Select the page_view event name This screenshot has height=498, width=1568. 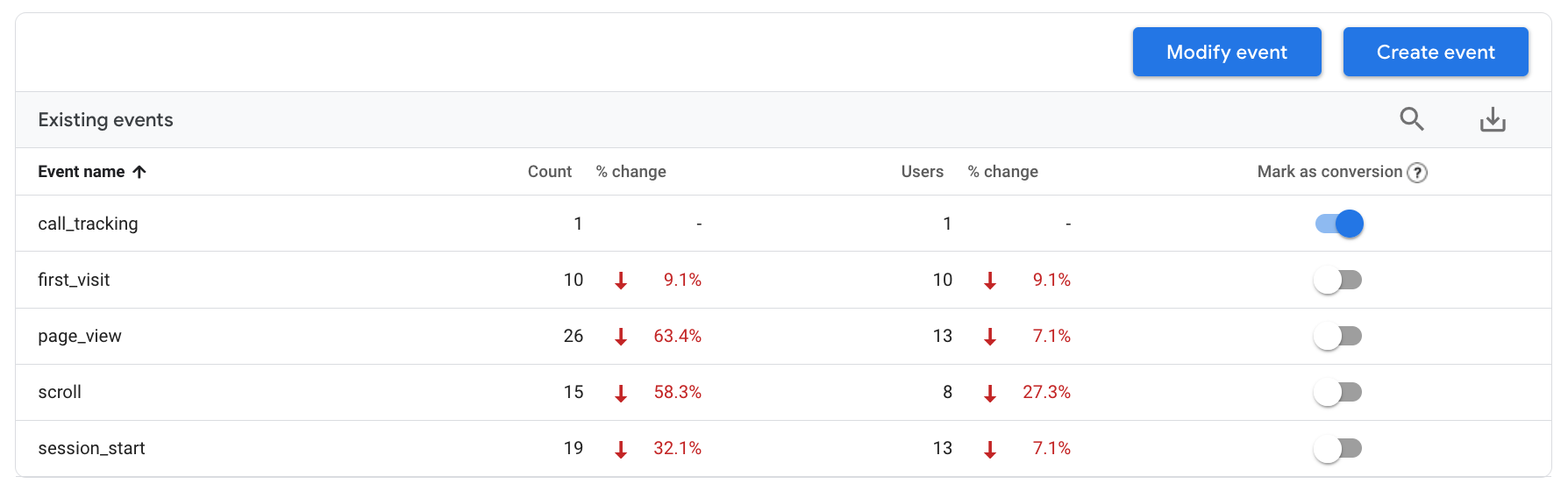point(80,336)
